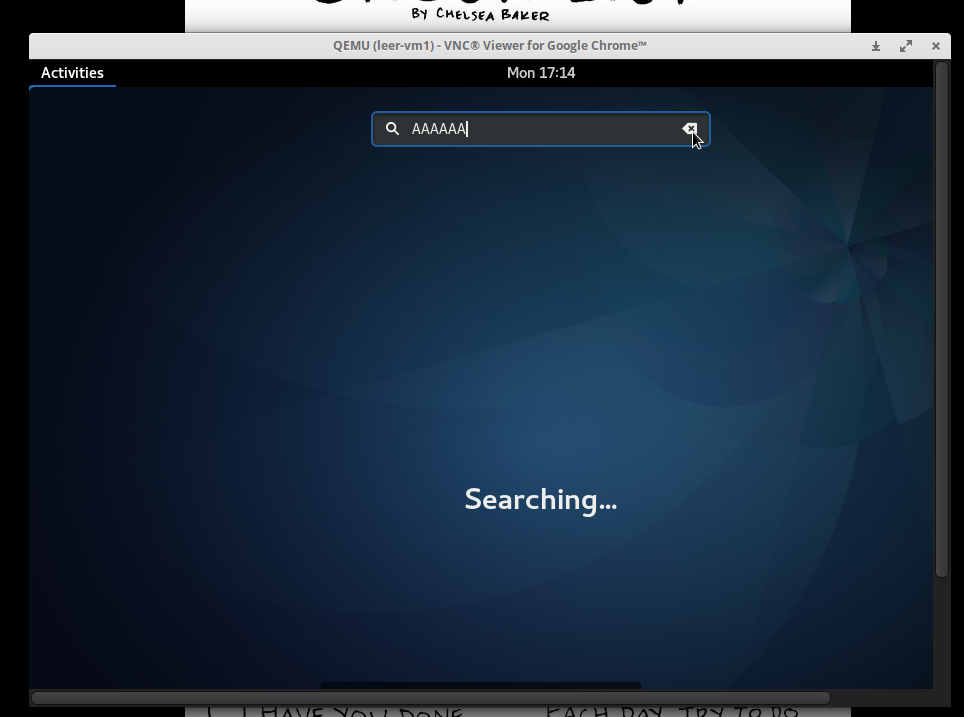Image resolution: width=964 pixels, height=717 pixels.
Task: Close the VNC Viewer window
Action: click(936, 46)
